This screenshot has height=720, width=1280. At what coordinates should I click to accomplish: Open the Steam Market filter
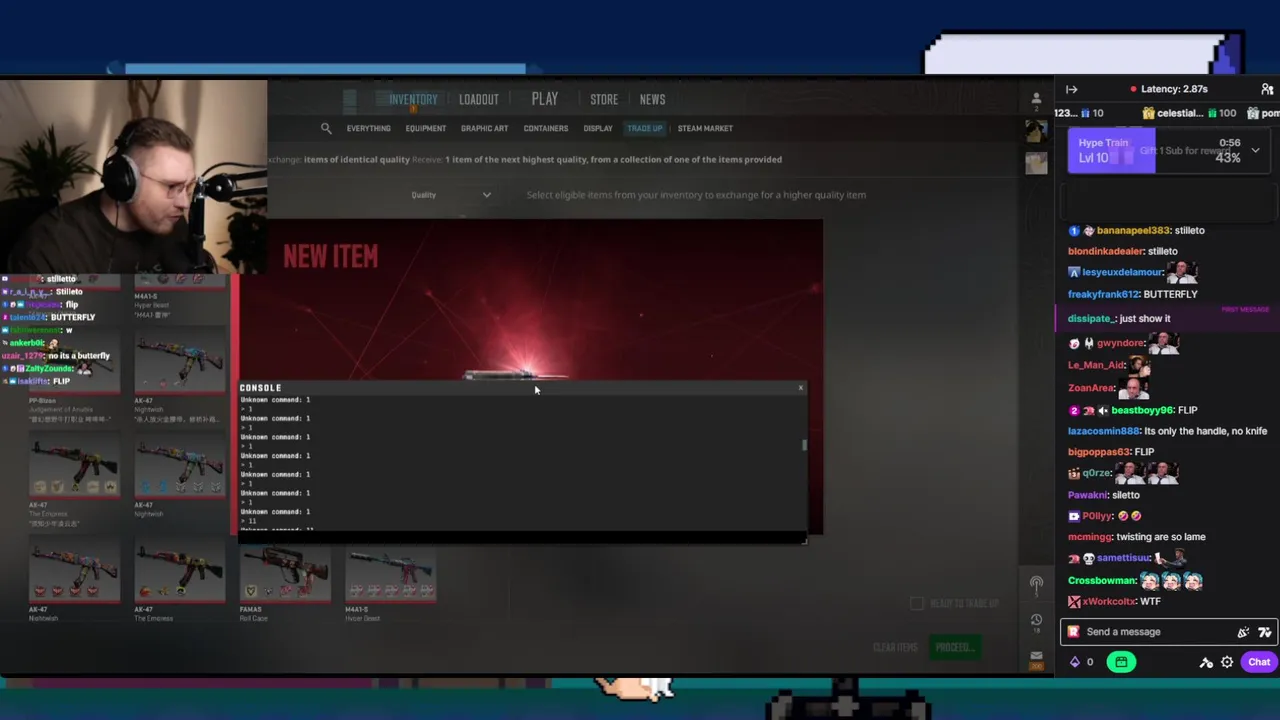click(705, 128)
